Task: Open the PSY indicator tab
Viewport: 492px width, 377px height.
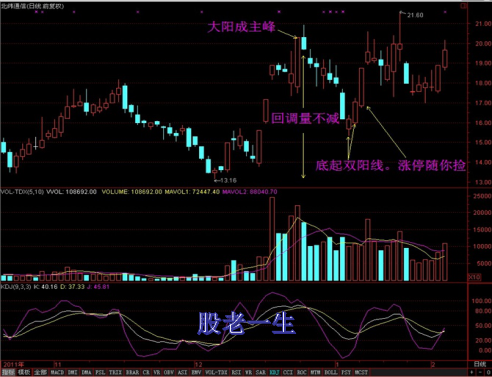Action: (x=346, y=372)
